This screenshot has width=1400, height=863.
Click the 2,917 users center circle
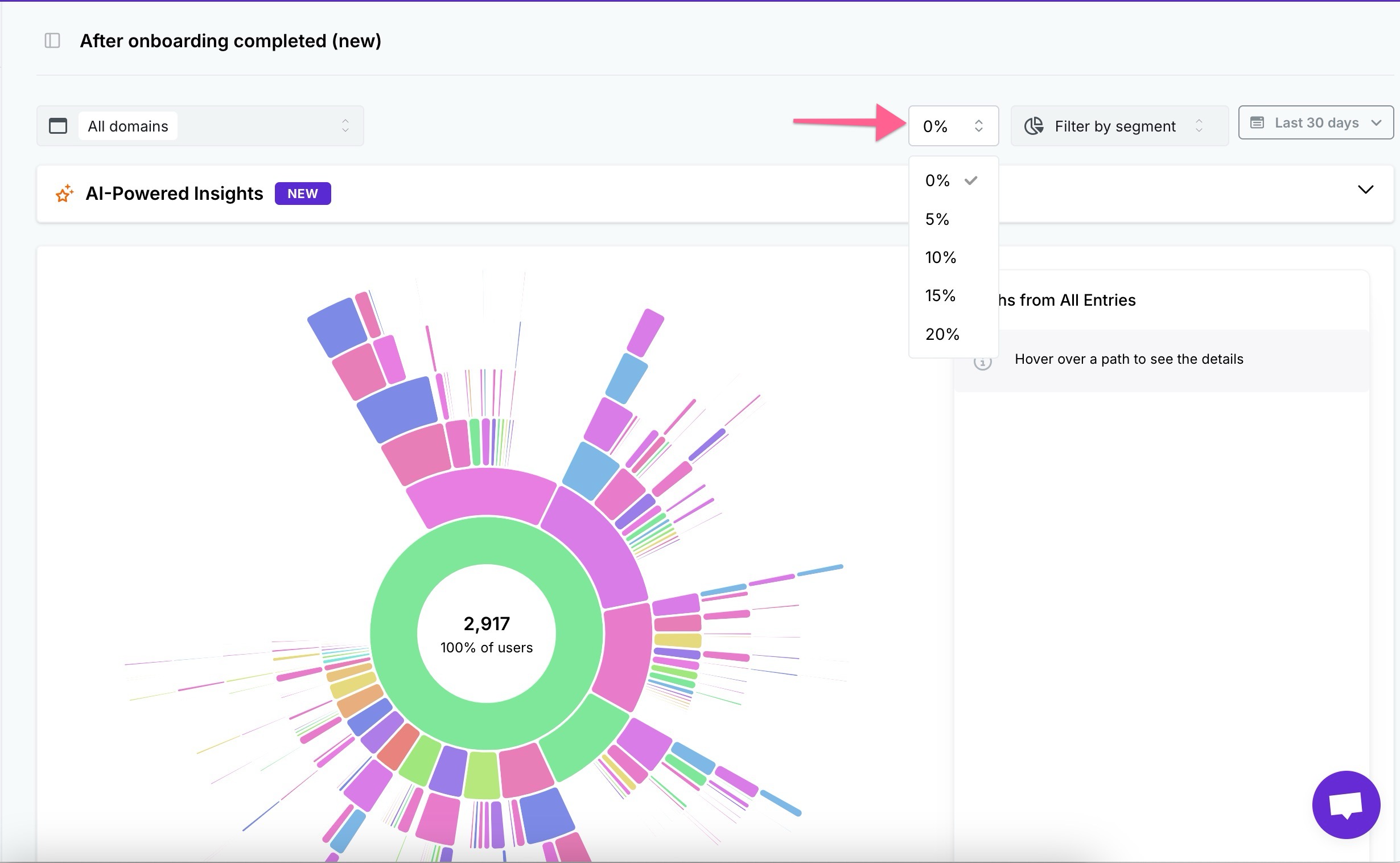[486, 634]
